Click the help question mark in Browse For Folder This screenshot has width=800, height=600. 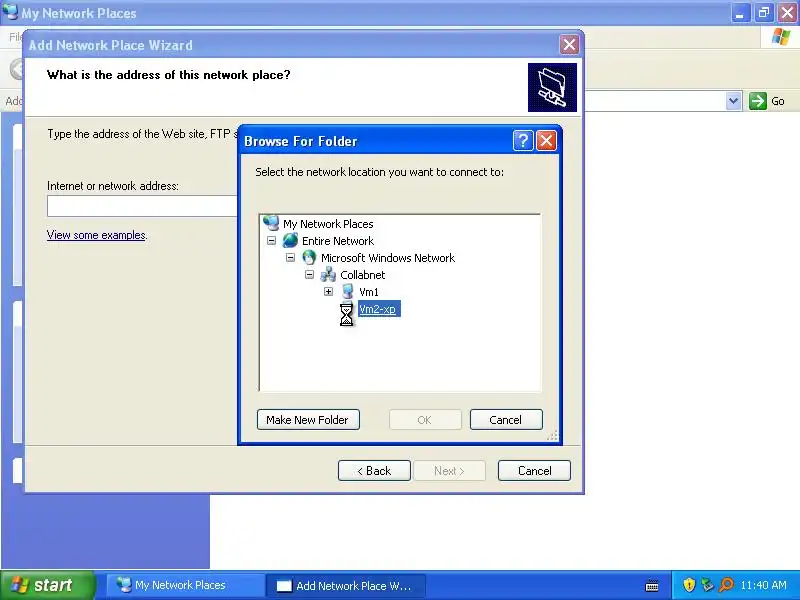click(x=523, y=140)
